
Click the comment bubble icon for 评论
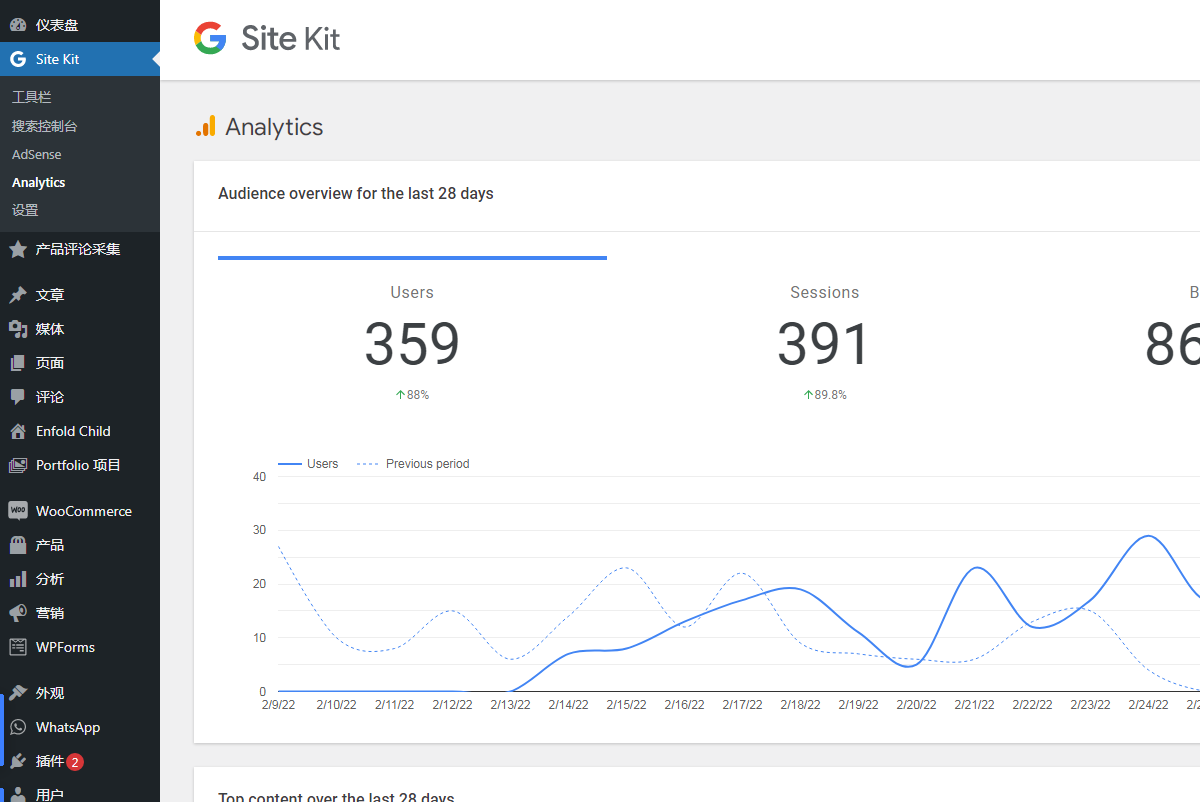[18, 397]
